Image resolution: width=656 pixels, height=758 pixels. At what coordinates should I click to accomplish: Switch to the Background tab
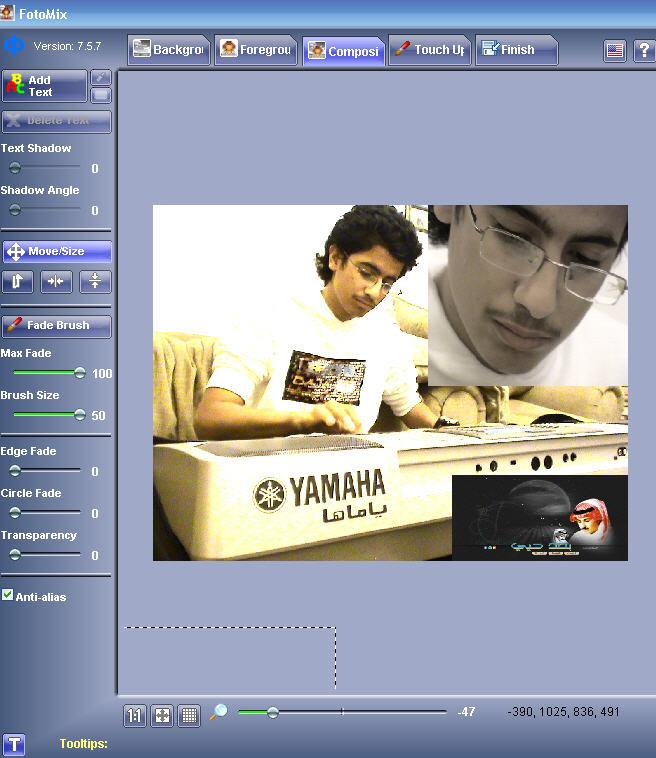coord(168,50)
